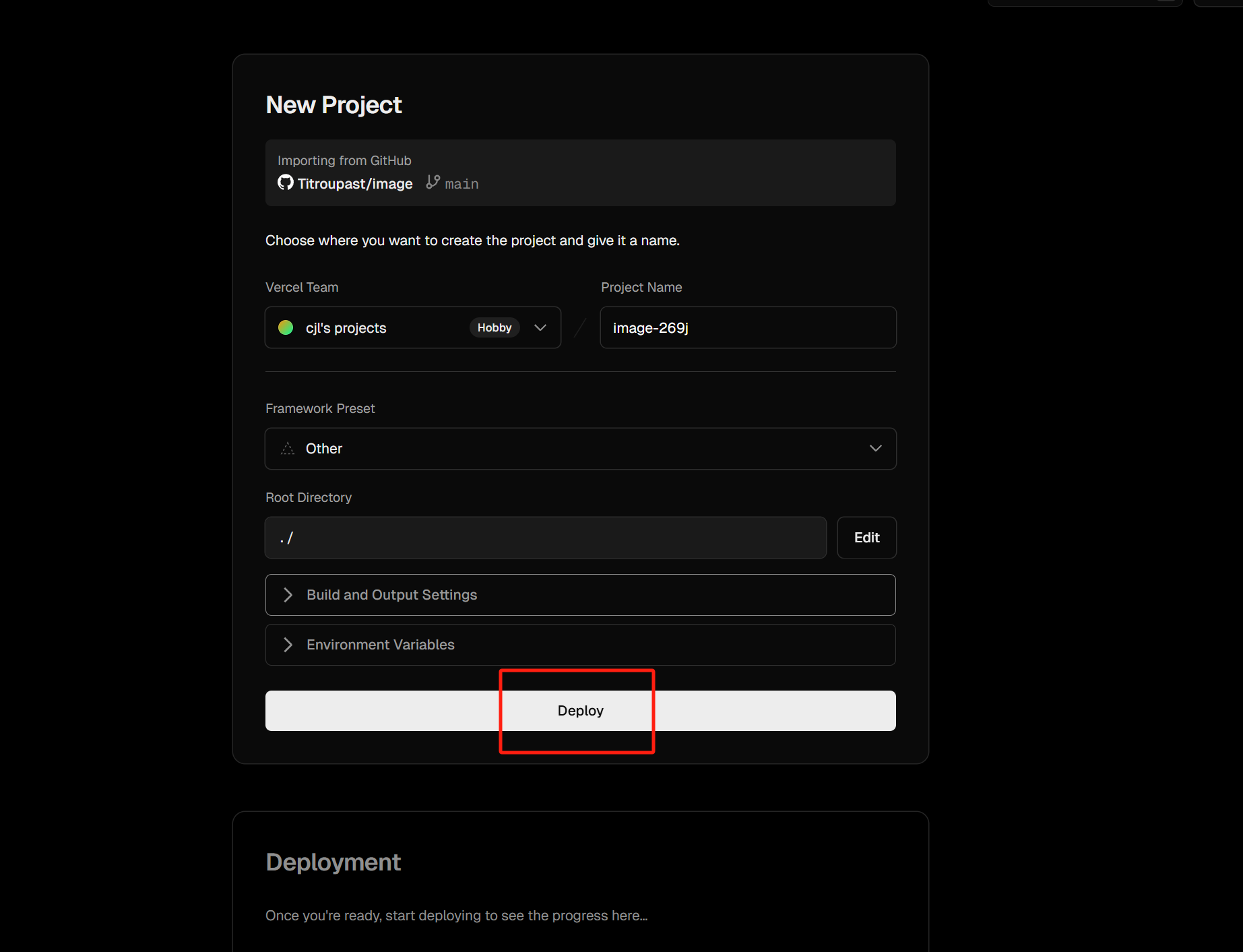The image size is (1243, 952).
Task: Click the Build and Output Settings chevron
Action: click(x=288, y=595)
